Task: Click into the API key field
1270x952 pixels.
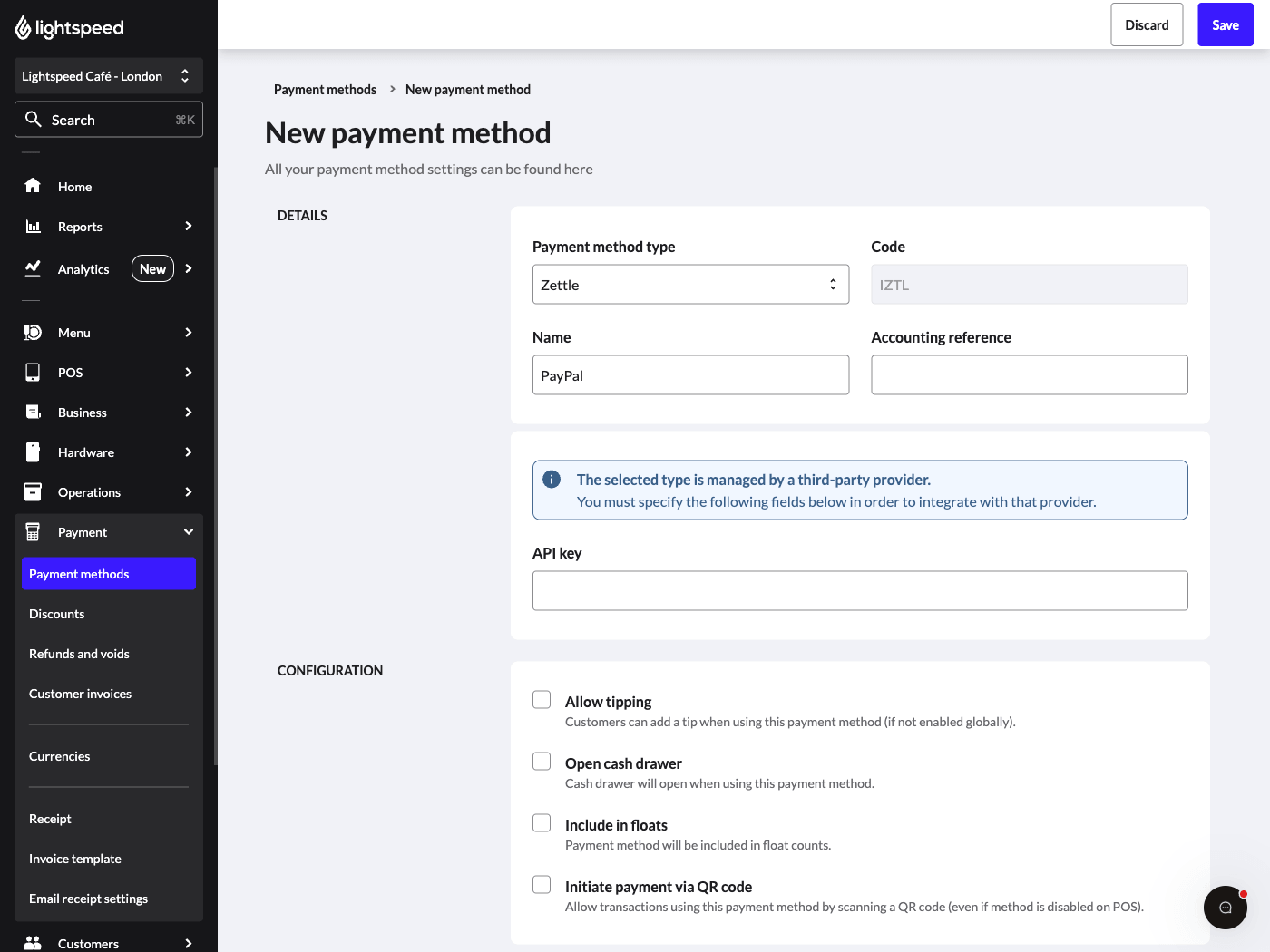Action: click(860, 591)
